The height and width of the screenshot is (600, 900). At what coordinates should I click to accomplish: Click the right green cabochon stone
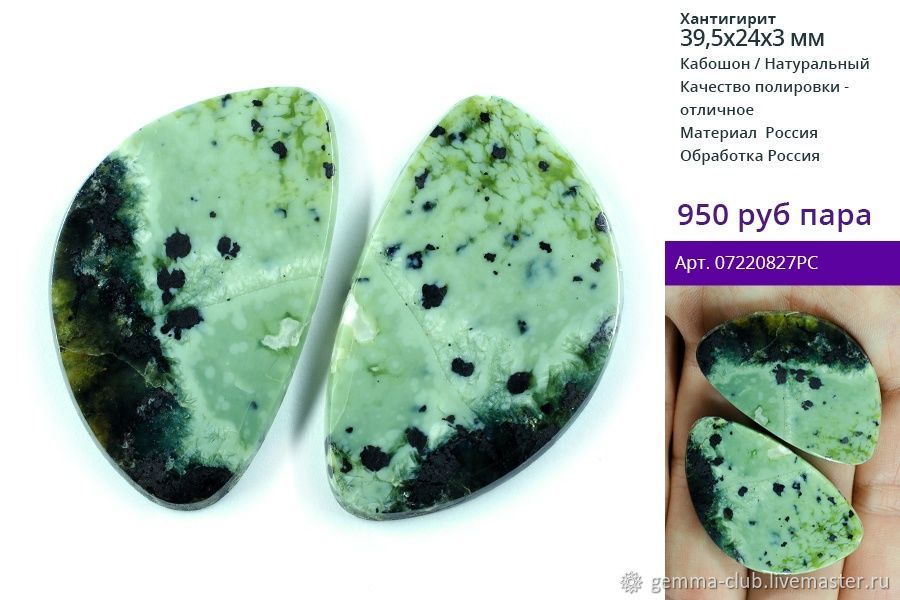(x=474, y=309)
